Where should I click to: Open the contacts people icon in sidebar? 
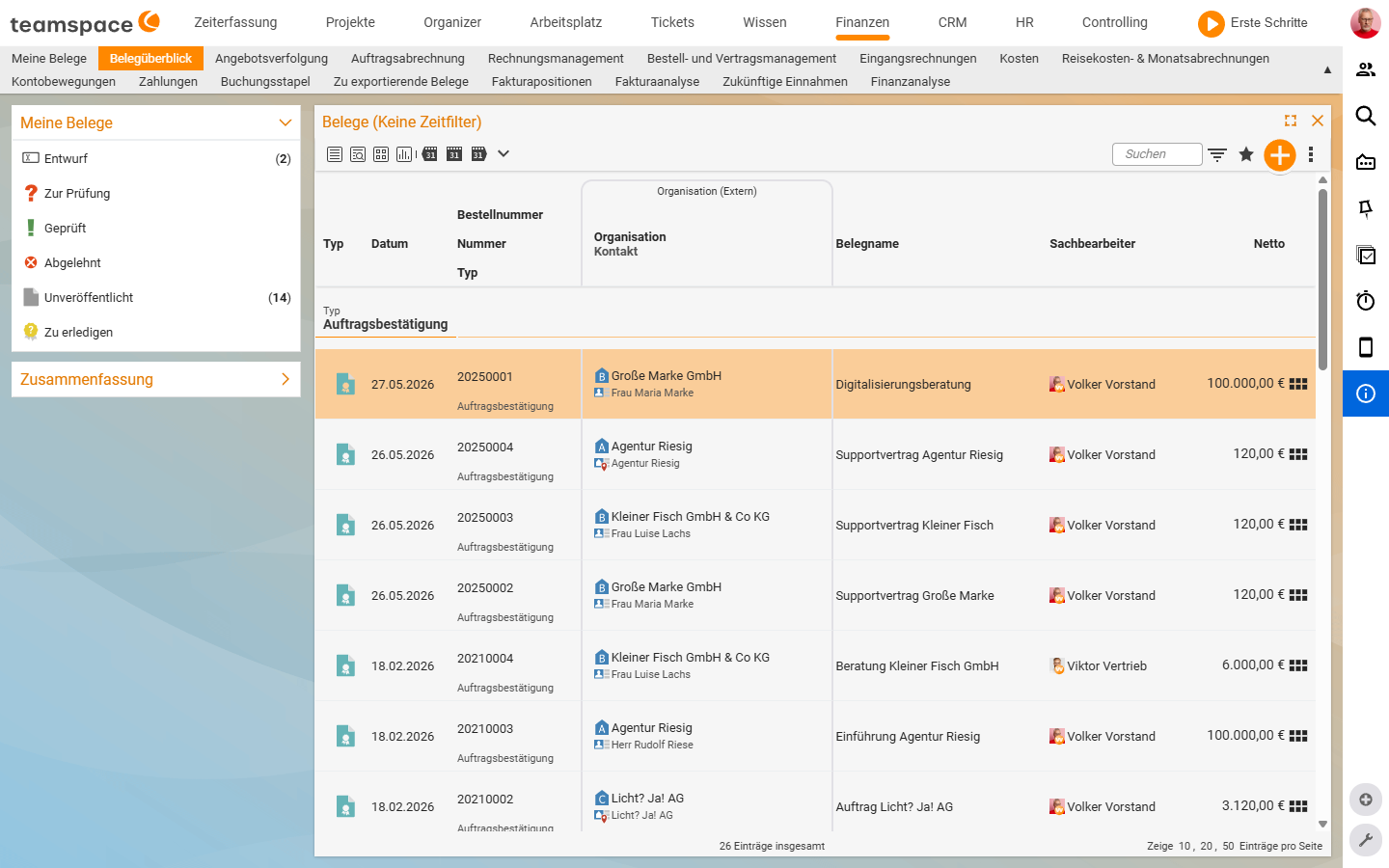click(1366, 69)
